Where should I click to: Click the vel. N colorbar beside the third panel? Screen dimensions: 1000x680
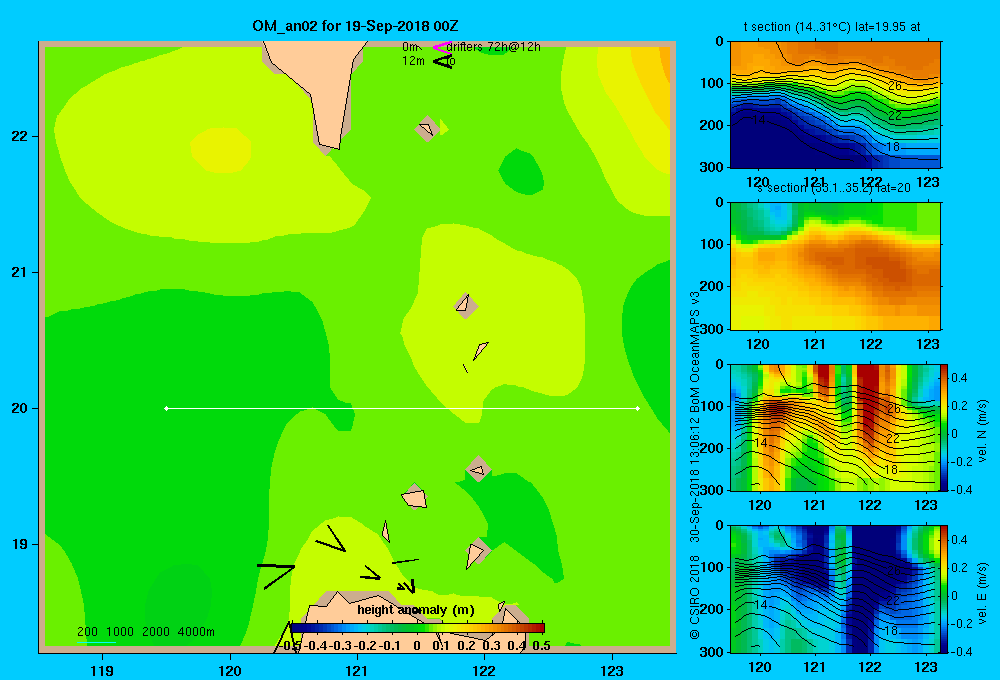[944, 427]
